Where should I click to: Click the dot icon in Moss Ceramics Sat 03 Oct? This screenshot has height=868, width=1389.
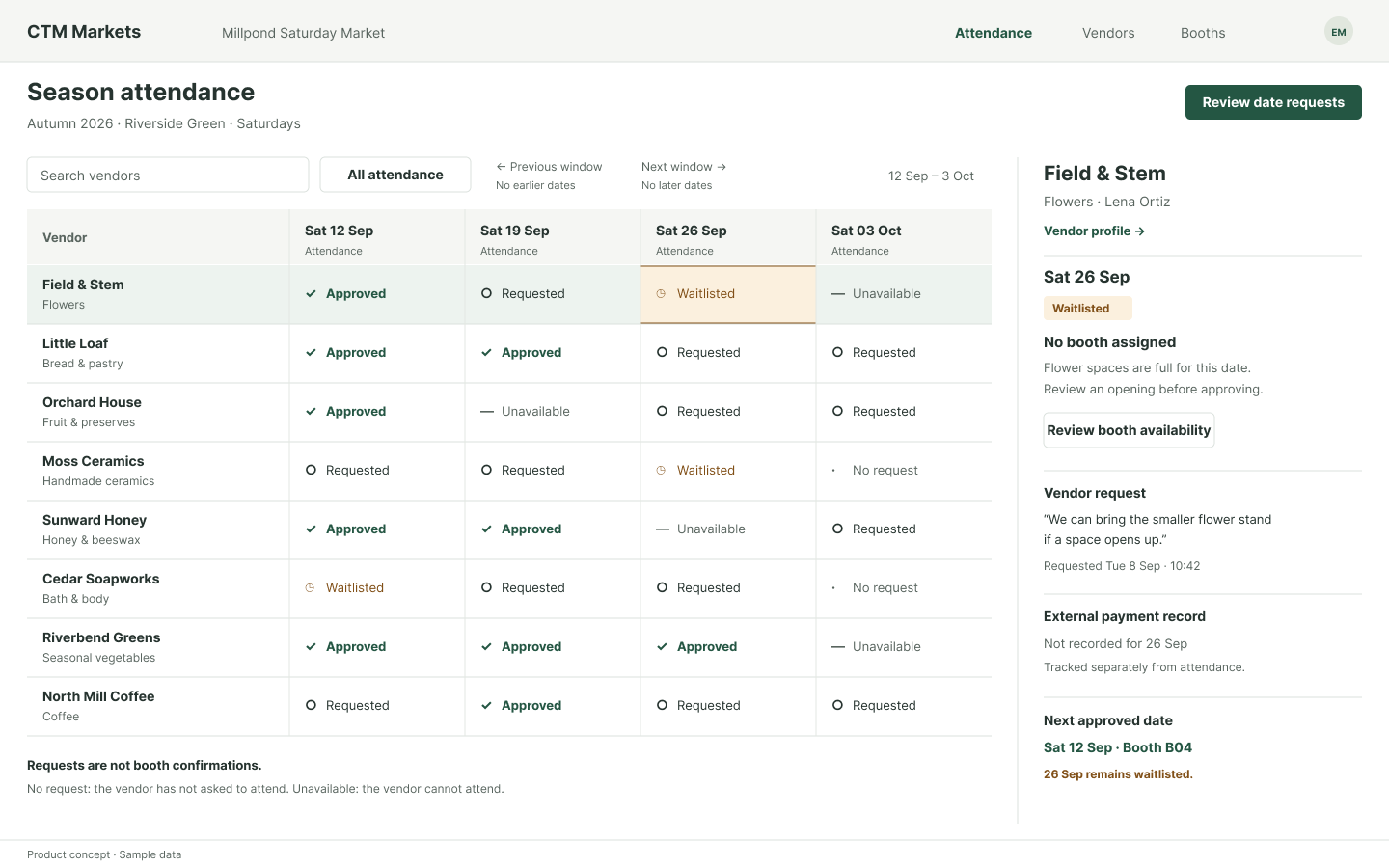(x=833, y=471)
